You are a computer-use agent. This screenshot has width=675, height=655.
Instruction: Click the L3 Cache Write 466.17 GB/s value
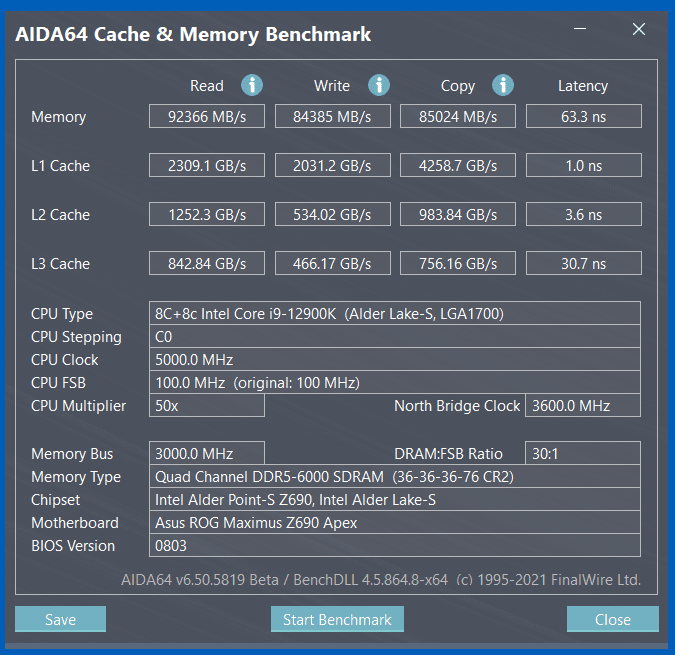click(333, 263)
